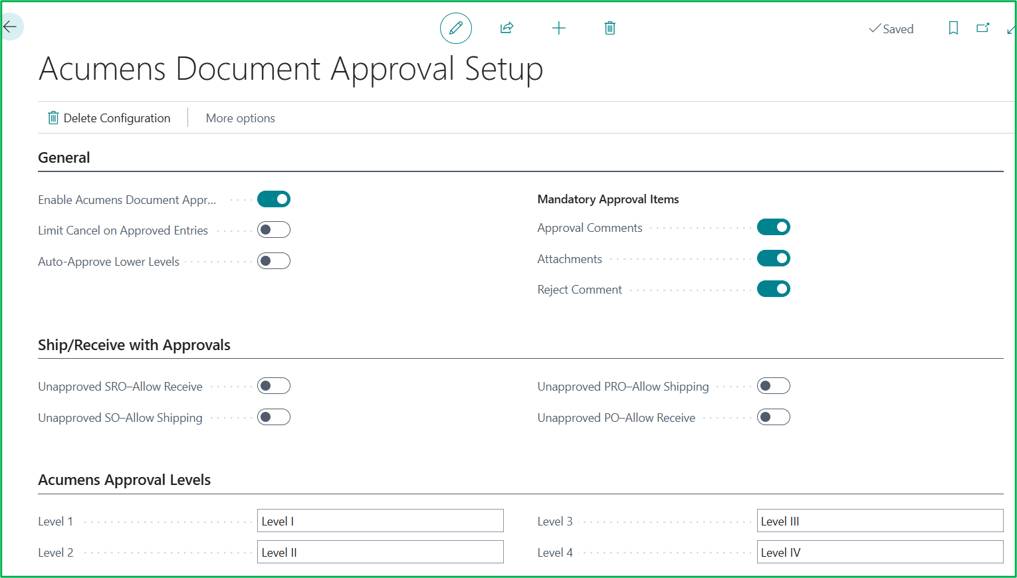Enable Unapproved SRO–Allow Receive
The height and width of the screenshot is (578, 1017).
tap(274, 386)
